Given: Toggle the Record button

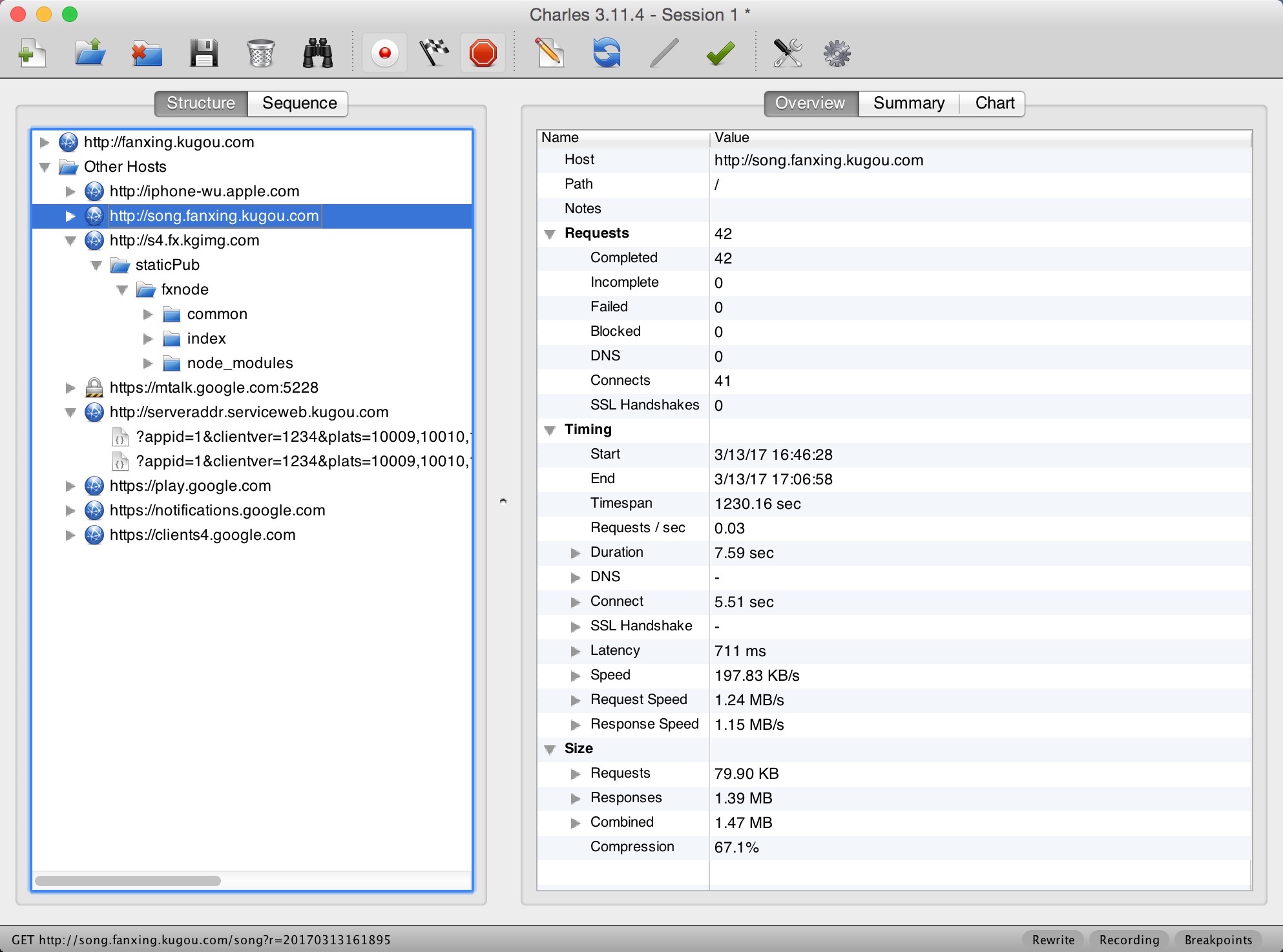Looking at the screenshot, I should pyautogui.click(x=385, y=54).
